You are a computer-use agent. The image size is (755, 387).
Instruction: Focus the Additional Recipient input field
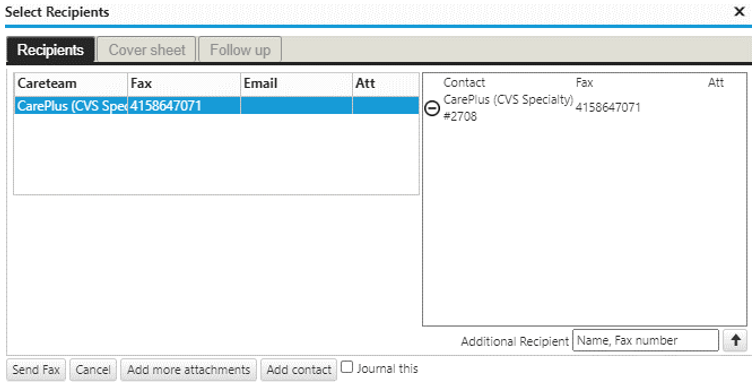pos(645,341)
